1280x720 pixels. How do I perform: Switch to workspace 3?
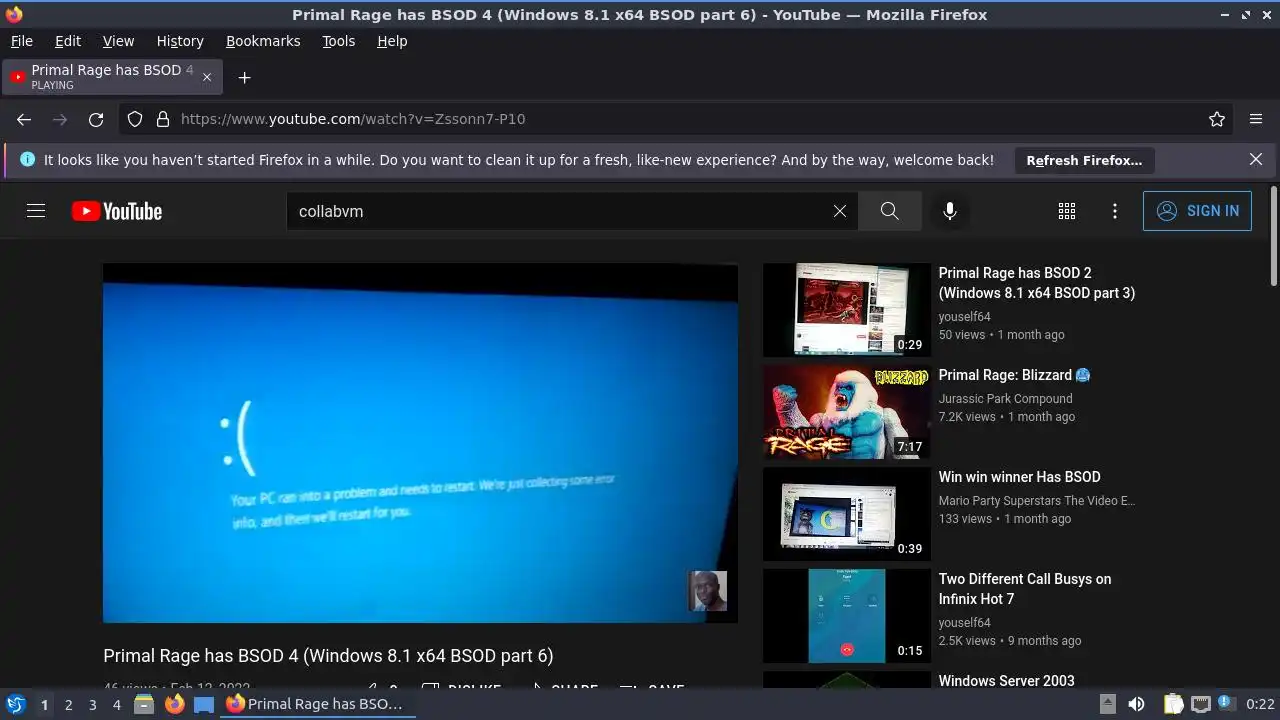click(92, 704)
